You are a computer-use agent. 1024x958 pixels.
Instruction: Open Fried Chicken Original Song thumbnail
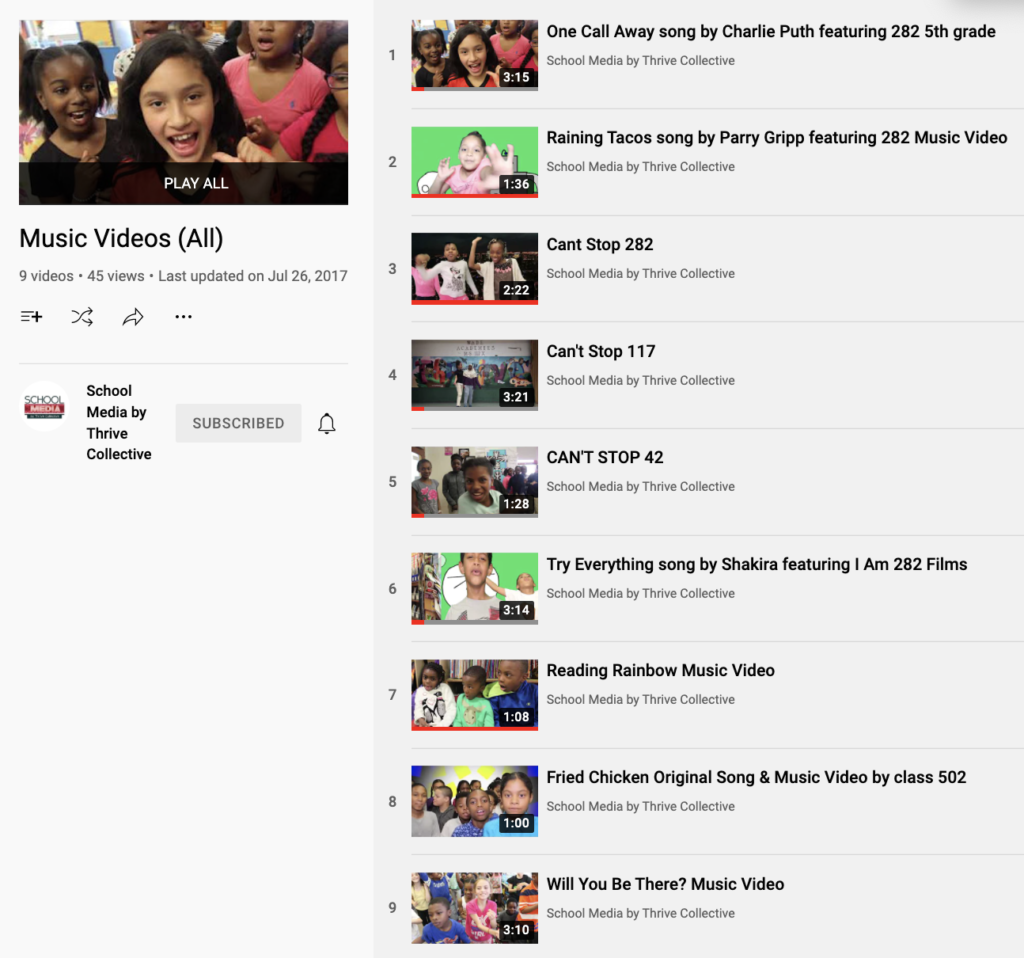(x=475, y=801)
